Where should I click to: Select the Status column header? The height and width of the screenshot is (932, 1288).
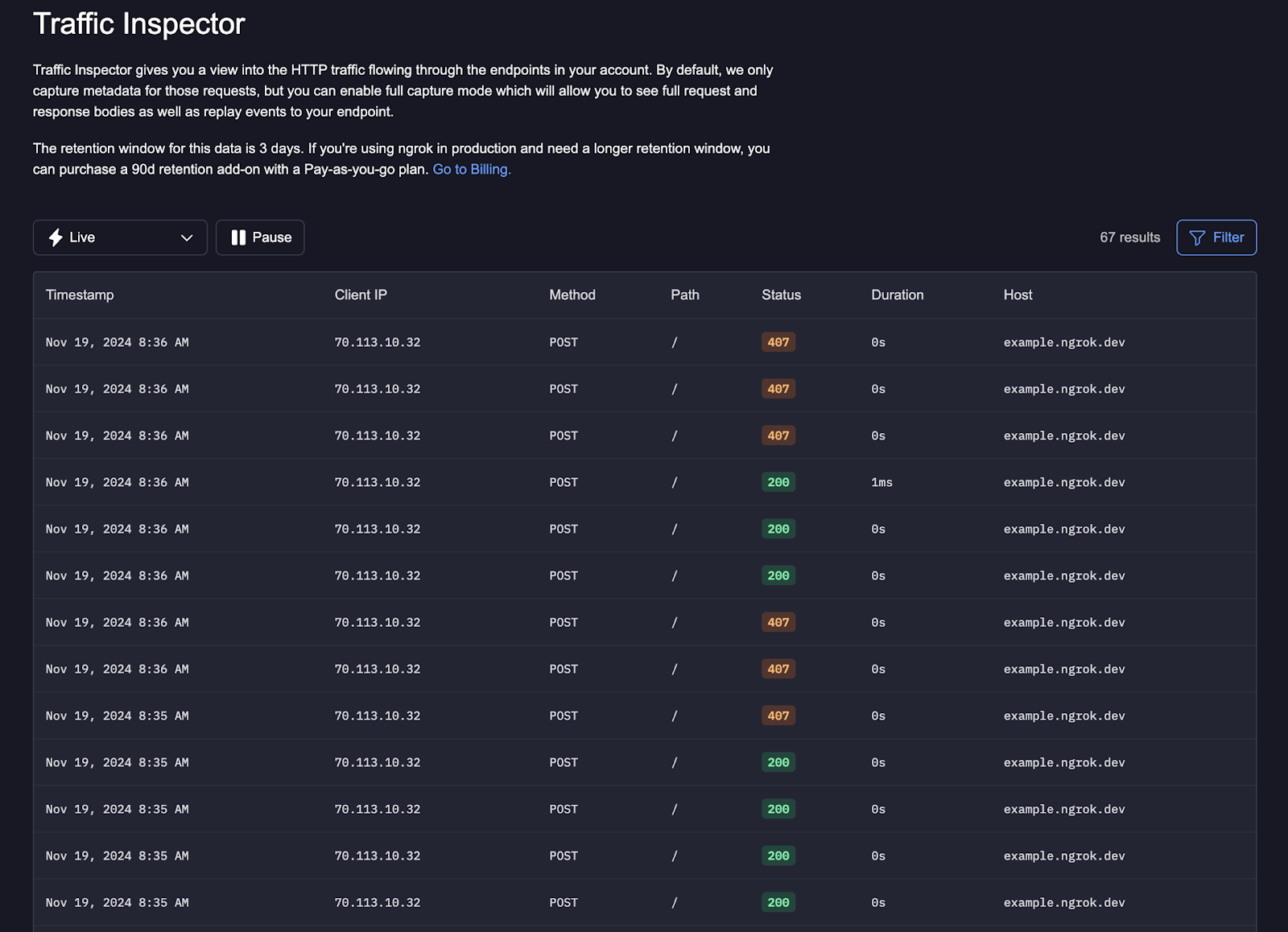[x=781, y=295]
